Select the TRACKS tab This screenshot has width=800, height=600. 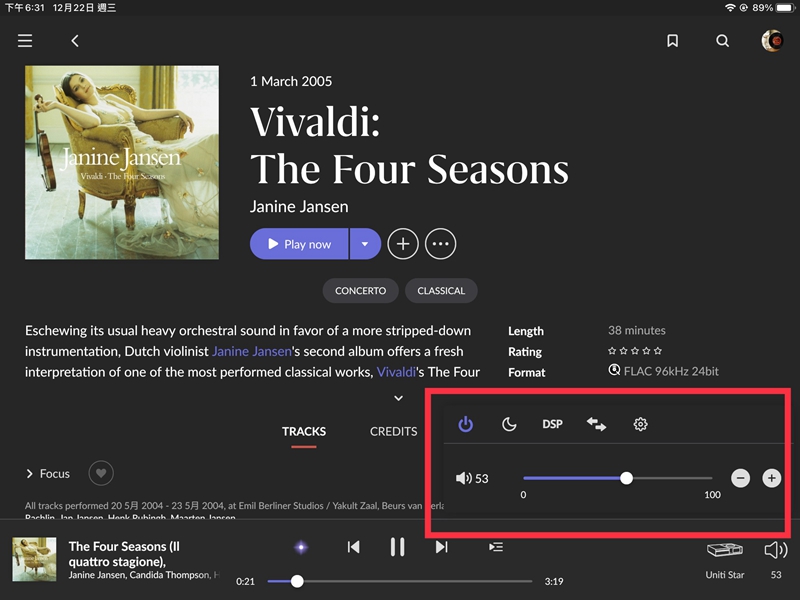[304, 431]
